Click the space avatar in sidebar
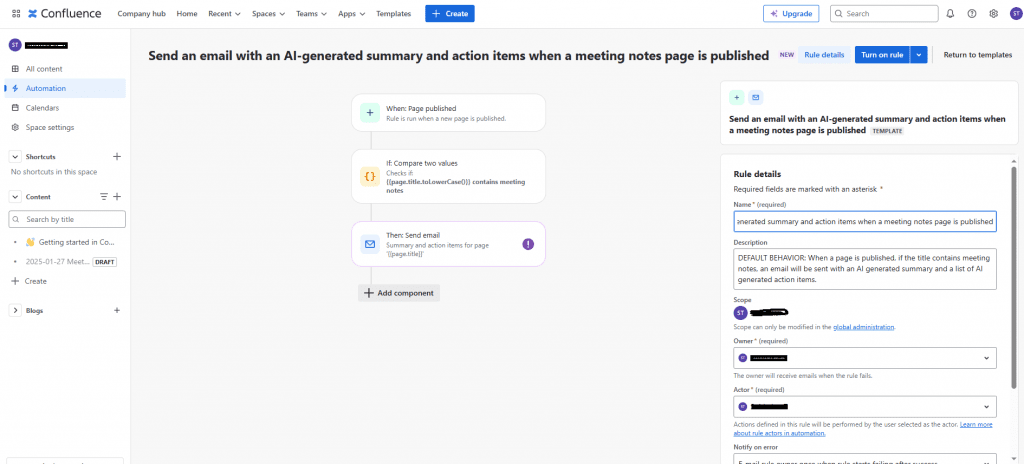1024x464 pixels. coord(14,45)
